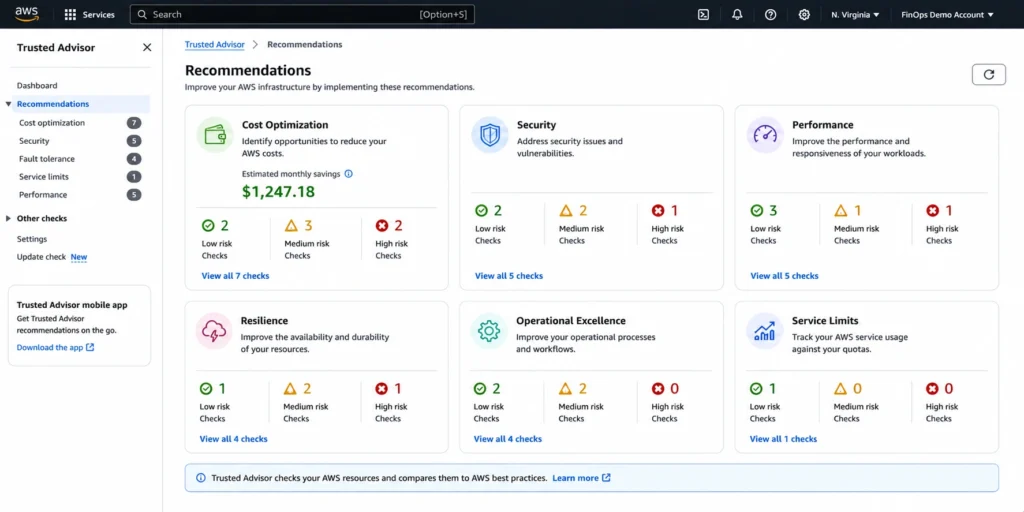
Task: Click Cost Optimization low risk check icon
Action: 208,225
